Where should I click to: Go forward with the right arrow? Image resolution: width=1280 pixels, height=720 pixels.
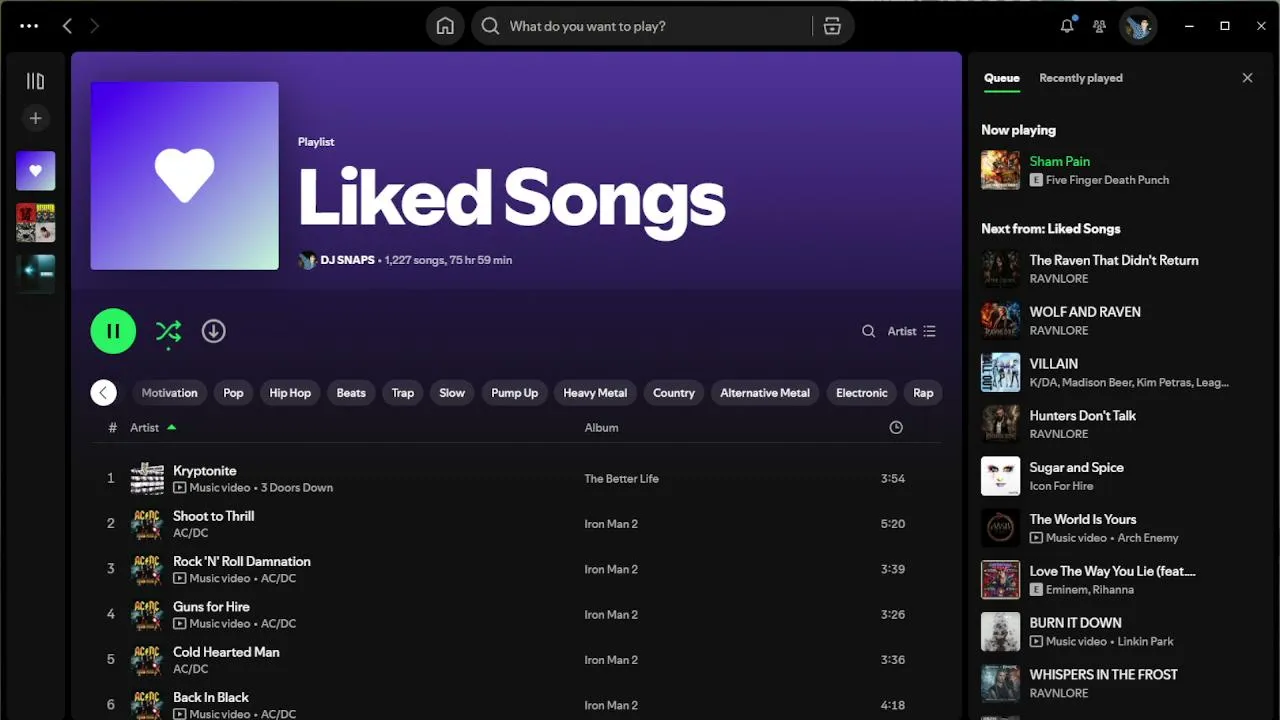(95, 26)
